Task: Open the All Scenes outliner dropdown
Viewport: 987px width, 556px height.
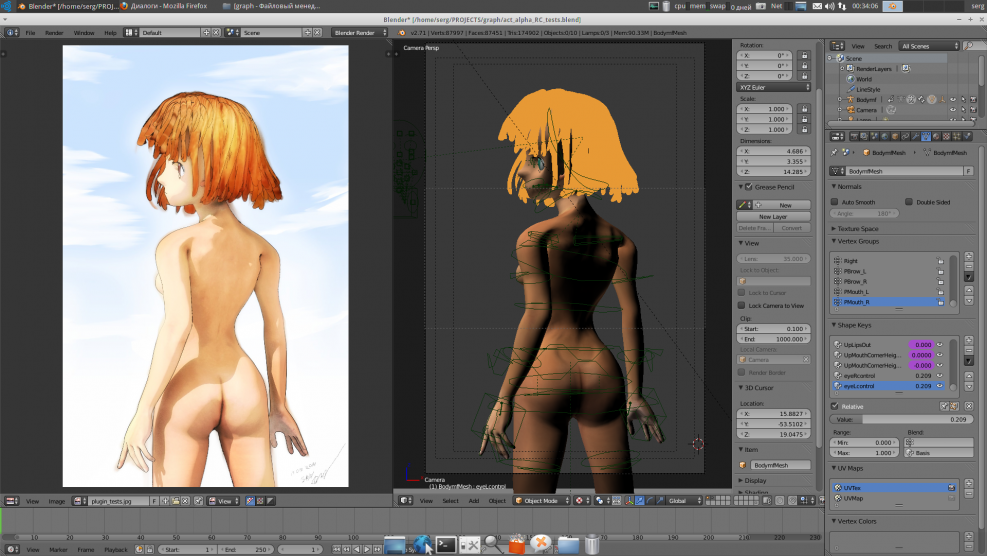Action: point(929,46)
